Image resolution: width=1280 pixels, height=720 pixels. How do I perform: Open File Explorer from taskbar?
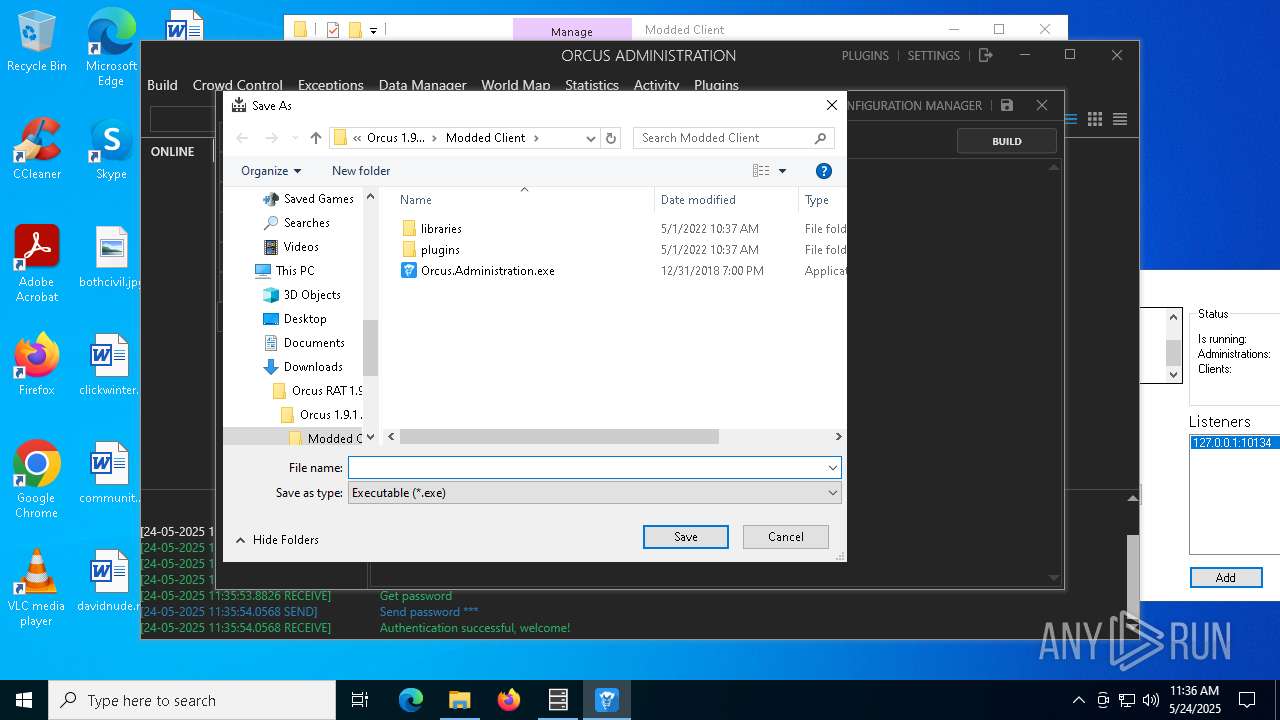(459, 700)
